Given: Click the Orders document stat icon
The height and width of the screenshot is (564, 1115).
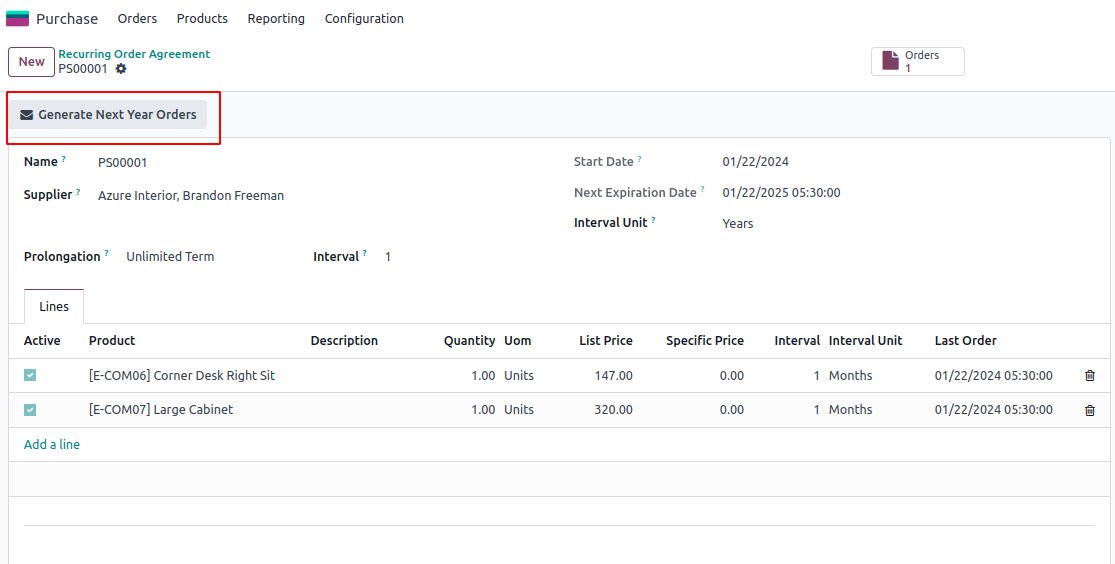Looking at the screenshot, I should pyautogui.click(x=890, y=61).
